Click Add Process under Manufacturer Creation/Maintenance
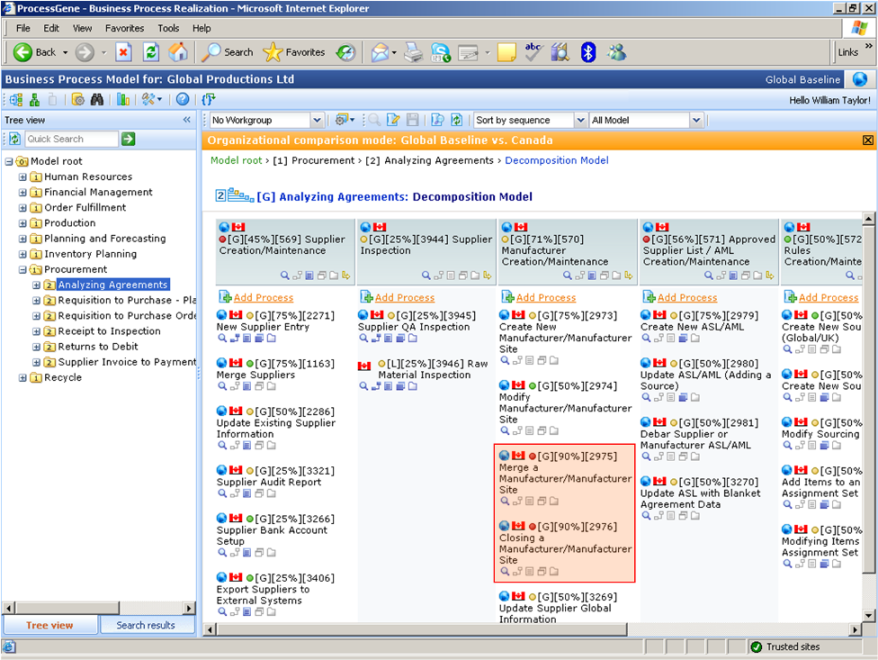The width and height of the screenshot is (878, 660). click(545, 298)
